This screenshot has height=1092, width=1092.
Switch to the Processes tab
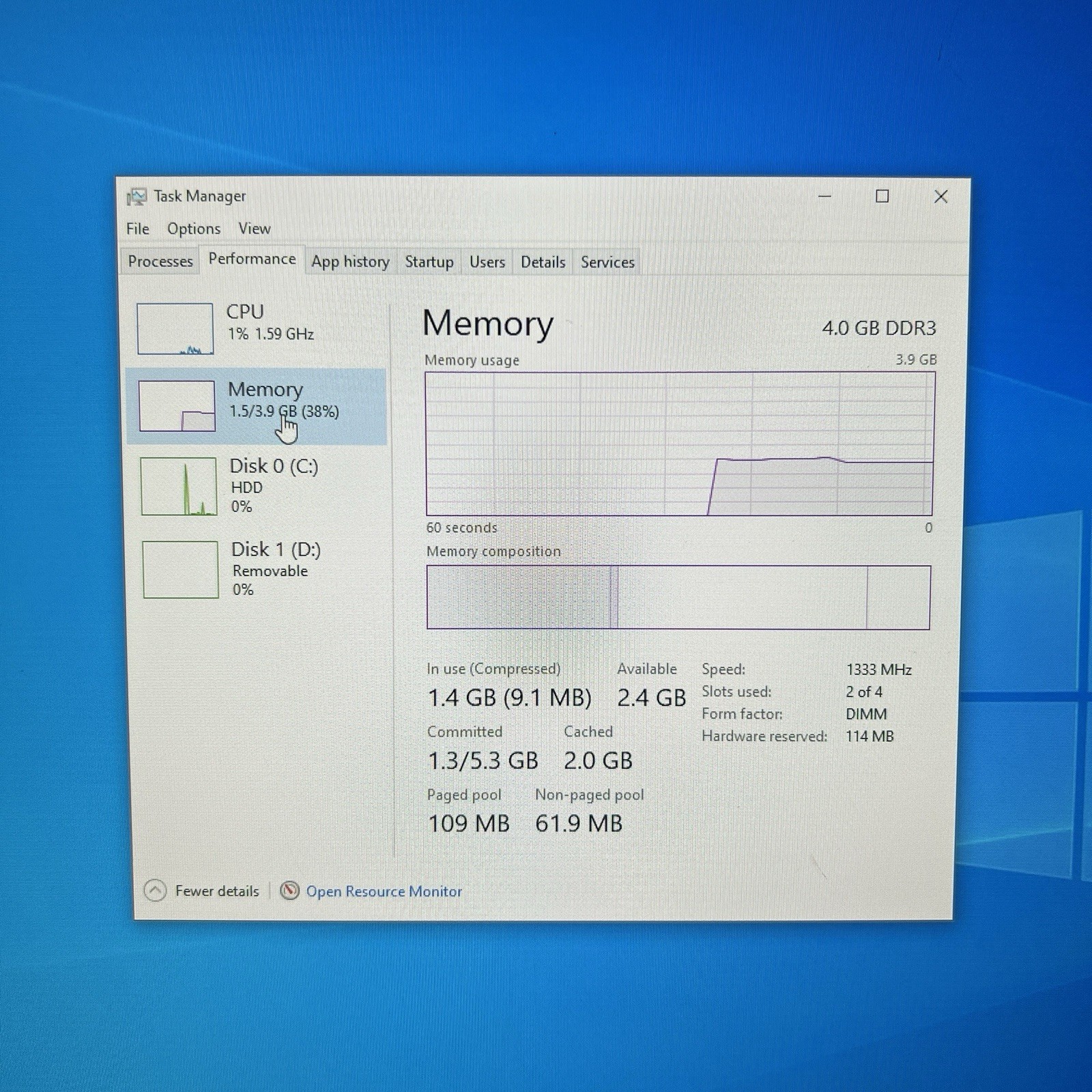coord(160,261)
